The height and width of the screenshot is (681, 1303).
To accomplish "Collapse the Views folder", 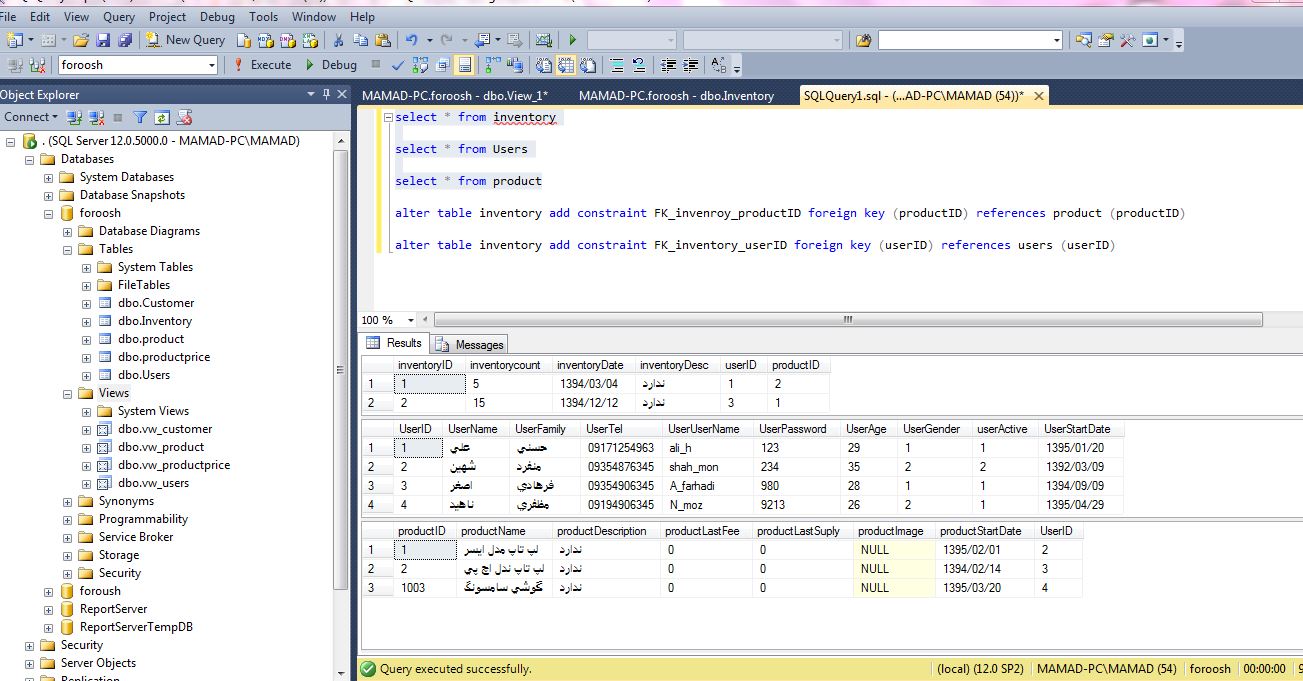I will (x=67, y=393).
